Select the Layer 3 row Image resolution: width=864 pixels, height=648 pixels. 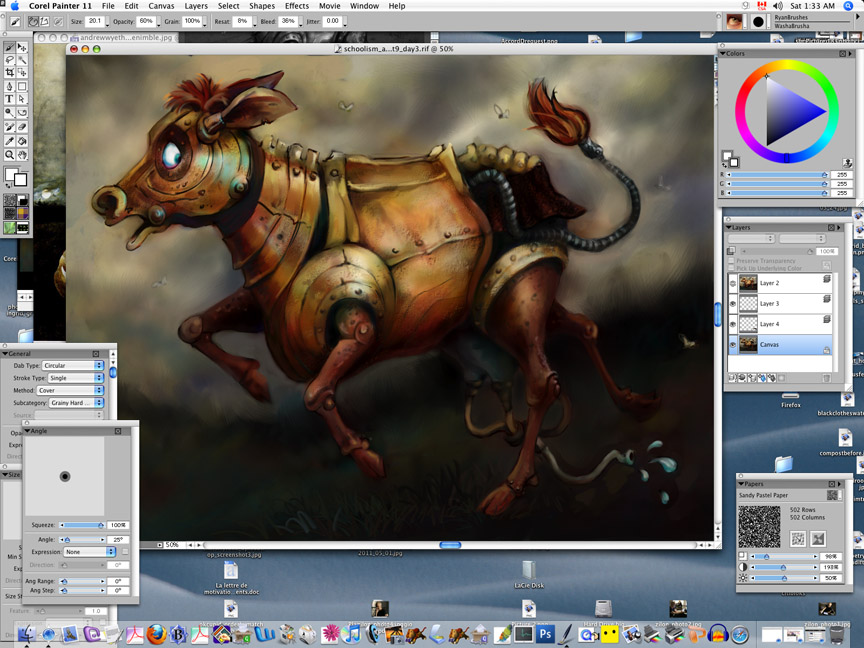click(x=780, y=304)
